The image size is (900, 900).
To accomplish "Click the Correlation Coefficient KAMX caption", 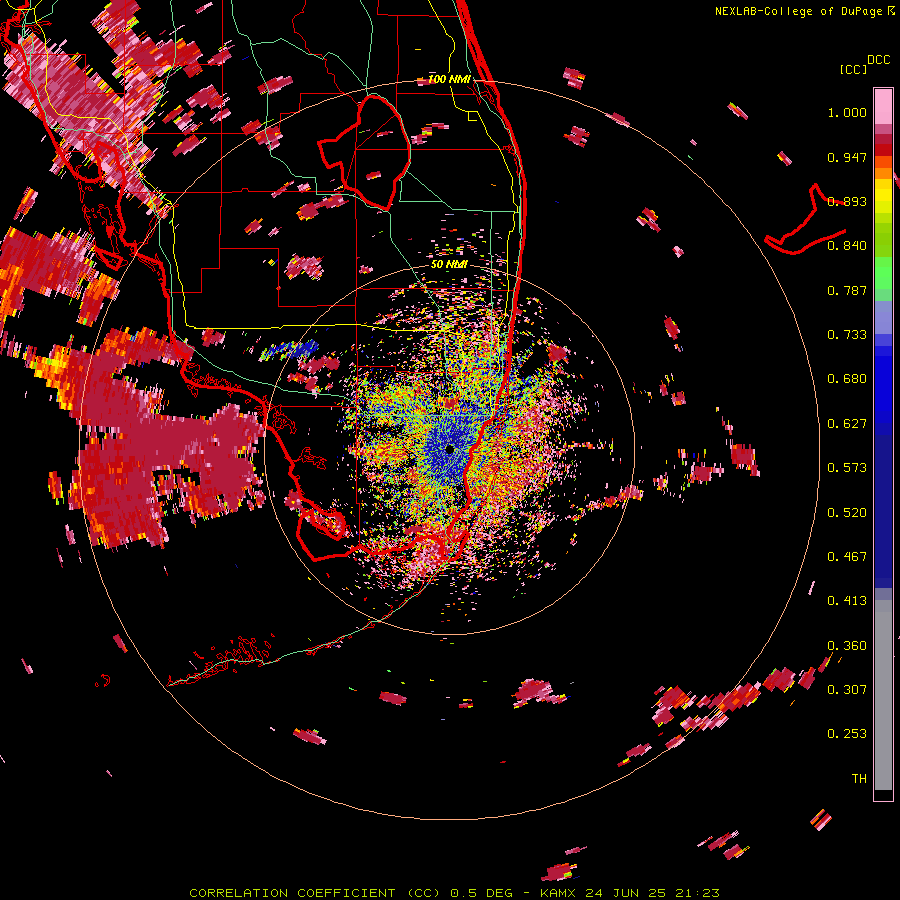I will (x=454, y=893).
